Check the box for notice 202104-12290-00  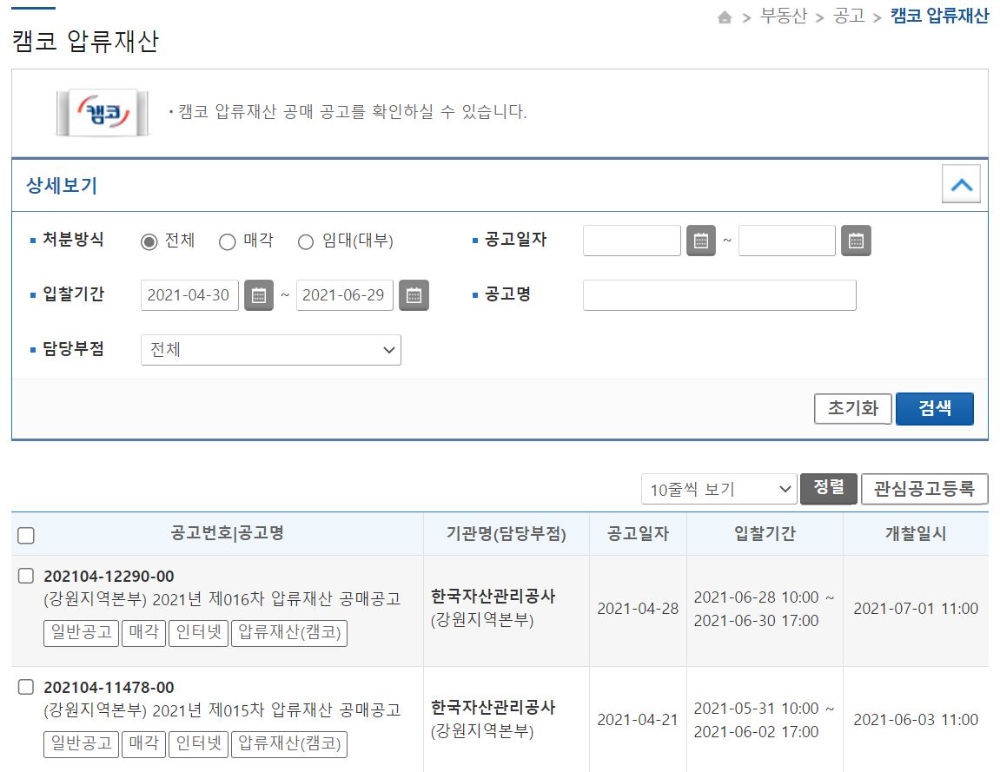pos(28,578)
